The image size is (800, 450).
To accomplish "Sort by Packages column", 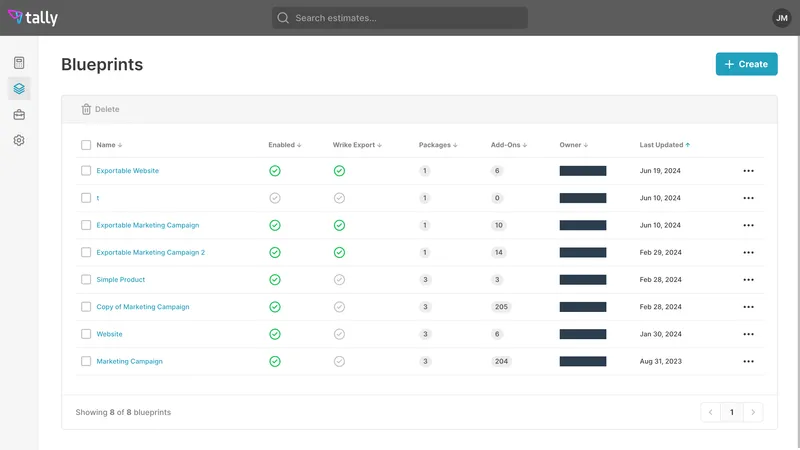I will pos(438,145).
